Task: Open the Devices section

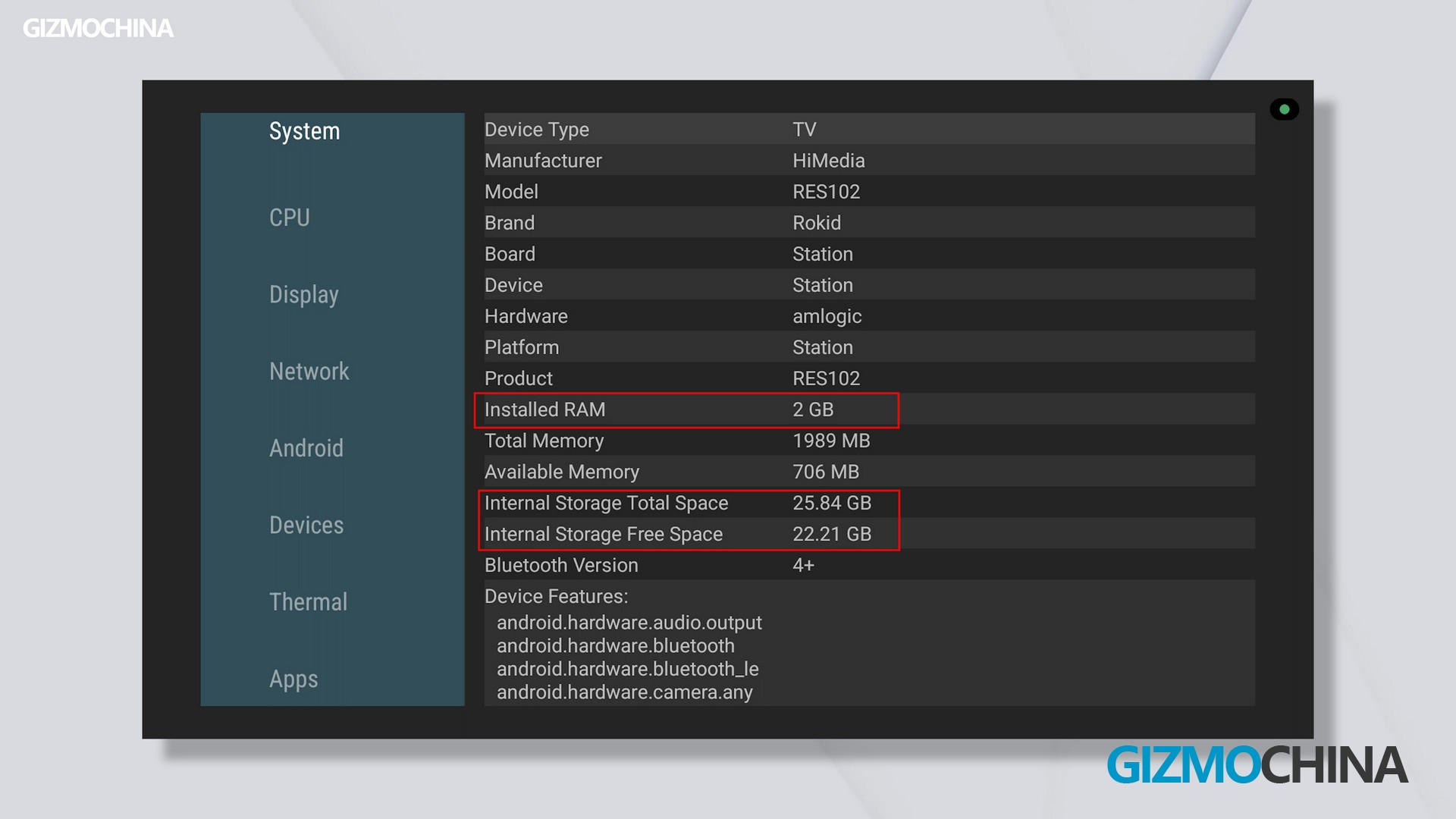Action: point(306,525)
